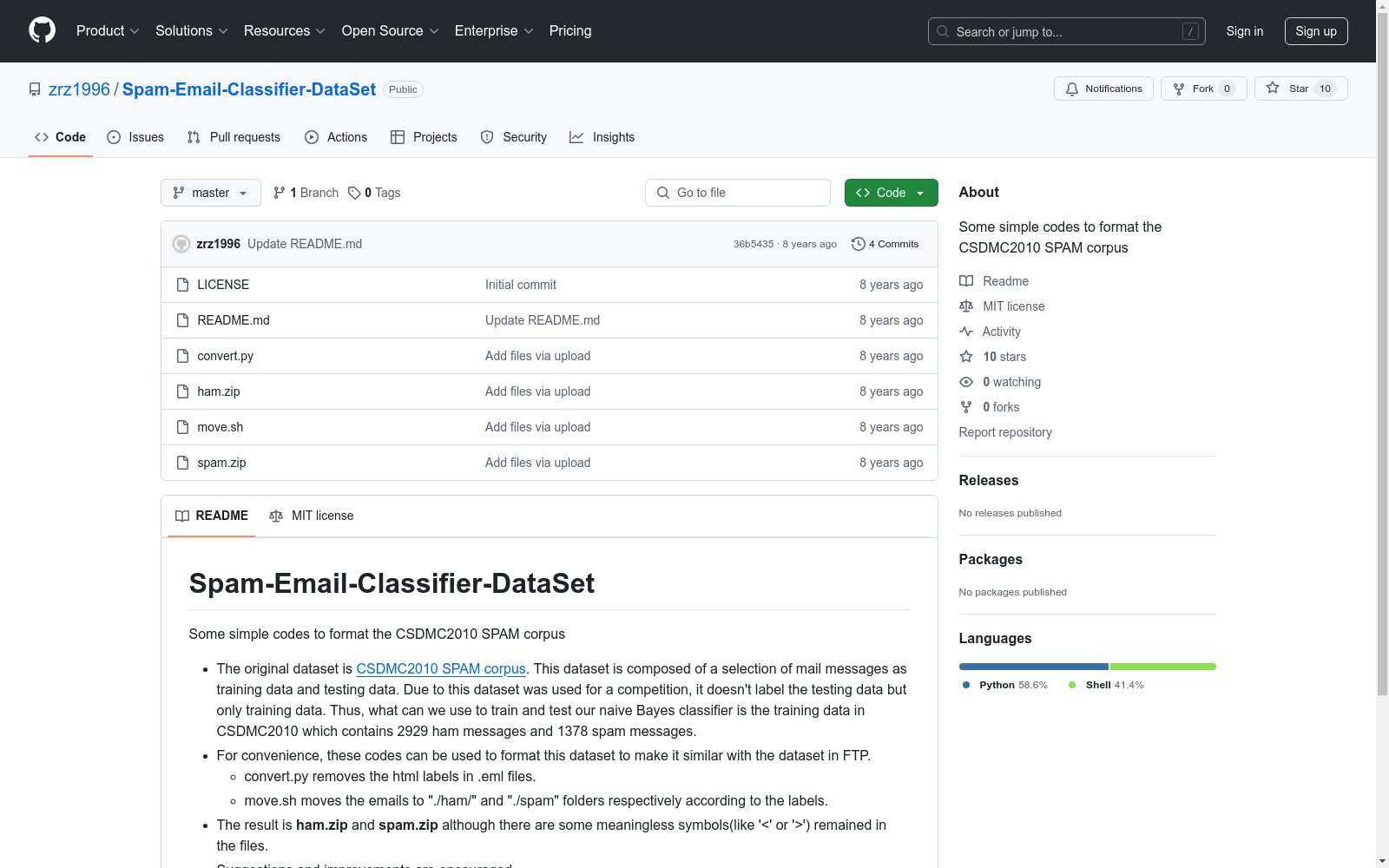This screenshot has width=1389, height=868.
Task: Click the Star icon in the Star button
Action: [1273, 88]
